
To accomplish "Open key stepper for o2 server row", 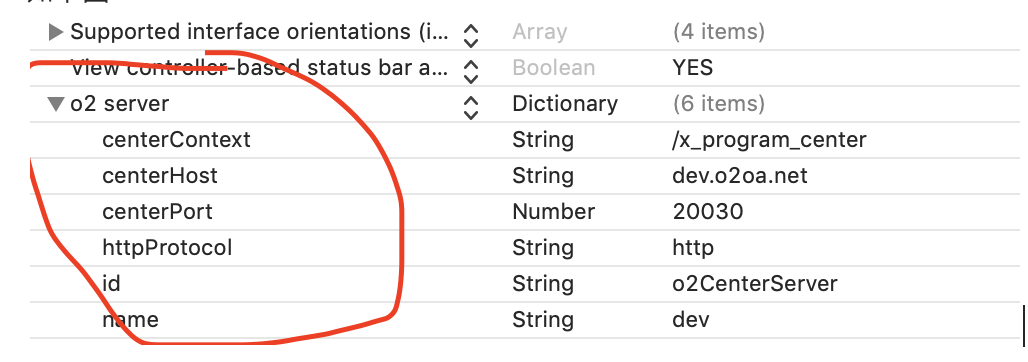I will [x=470, y=108].
